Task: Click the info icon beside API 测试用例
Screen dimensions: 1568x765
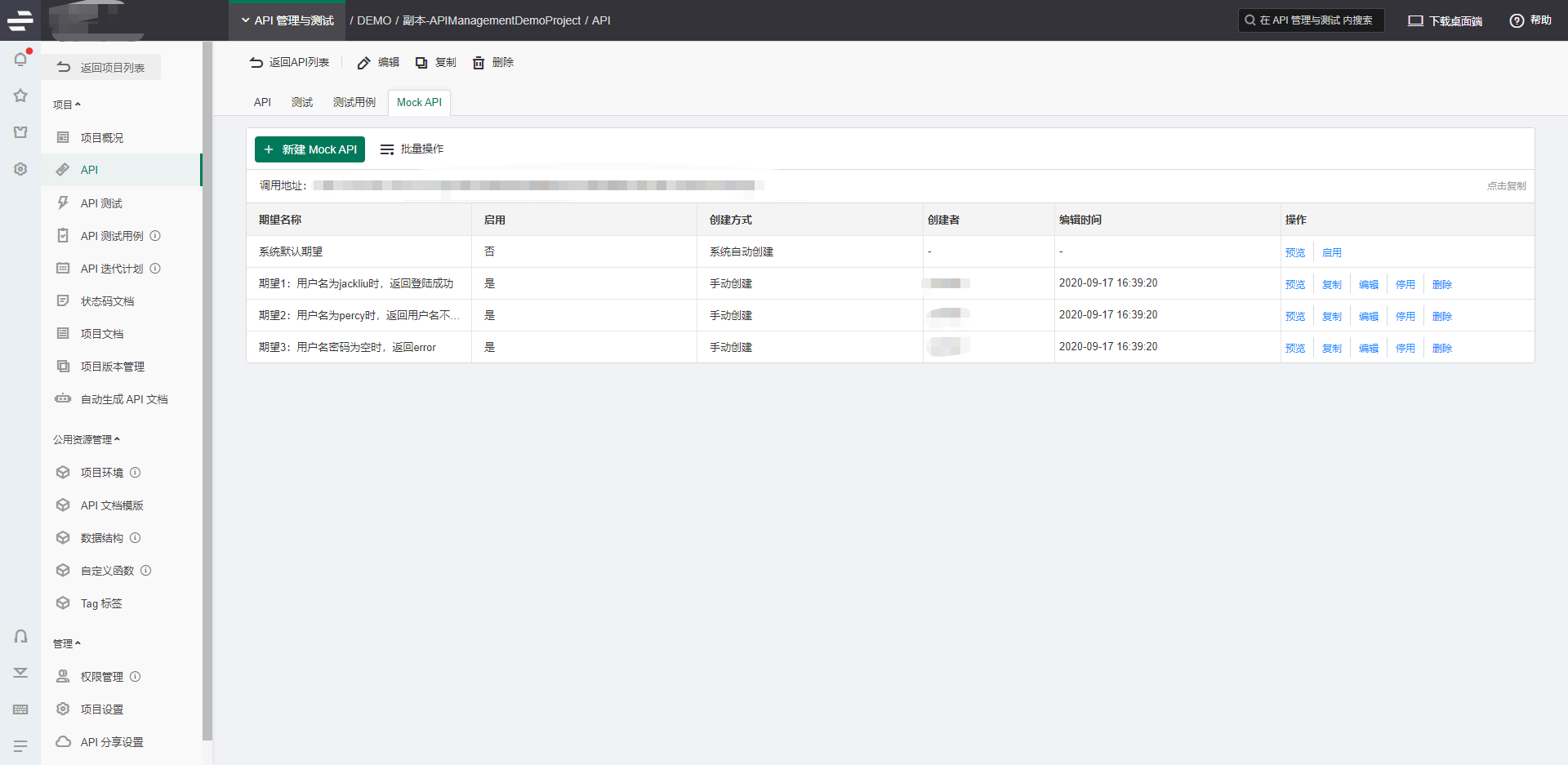Action: [x=155, y=235]
